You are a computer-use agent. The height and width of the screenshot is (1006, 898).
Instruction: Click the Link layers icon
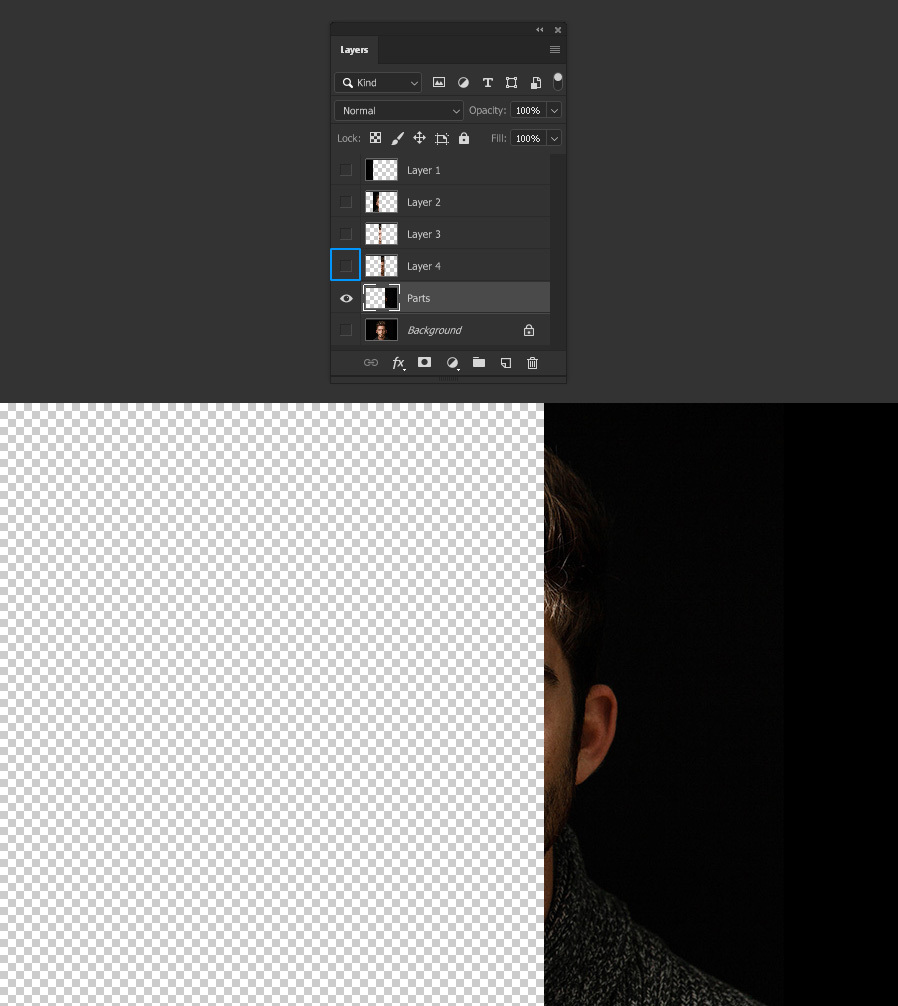pos(371,362)
